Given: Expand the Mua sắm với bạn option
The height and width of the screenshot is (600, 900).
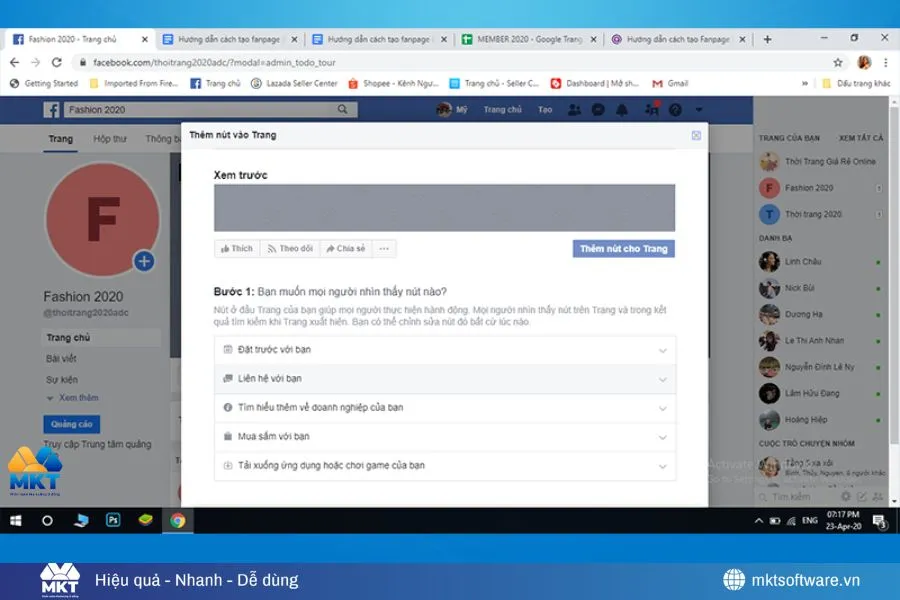Looking at the screenshot, I should coord(445,437).
